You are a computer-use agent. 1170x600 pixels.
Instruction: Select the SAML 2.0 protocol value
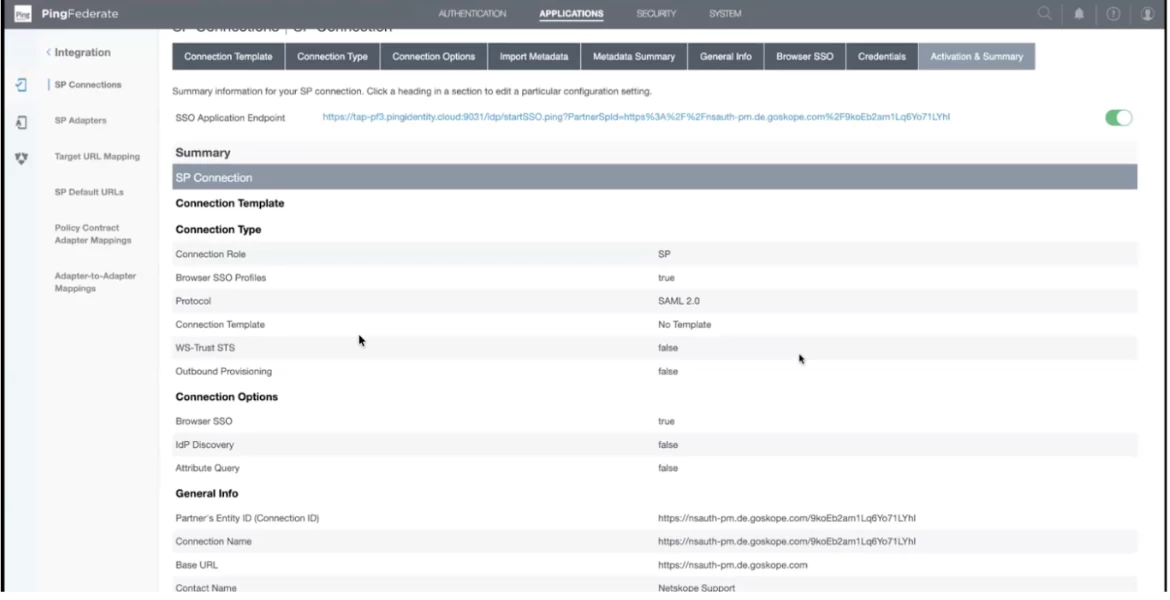[x=679, y=301]
